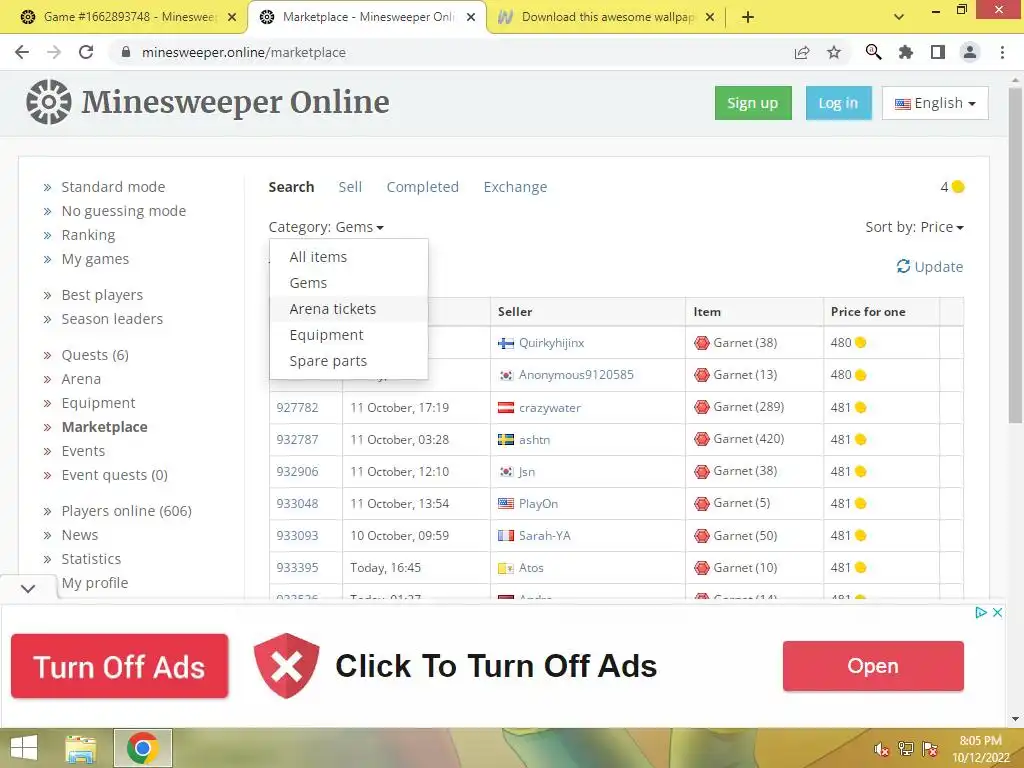Click the coin icon next to balance 4

coord(958,187)
